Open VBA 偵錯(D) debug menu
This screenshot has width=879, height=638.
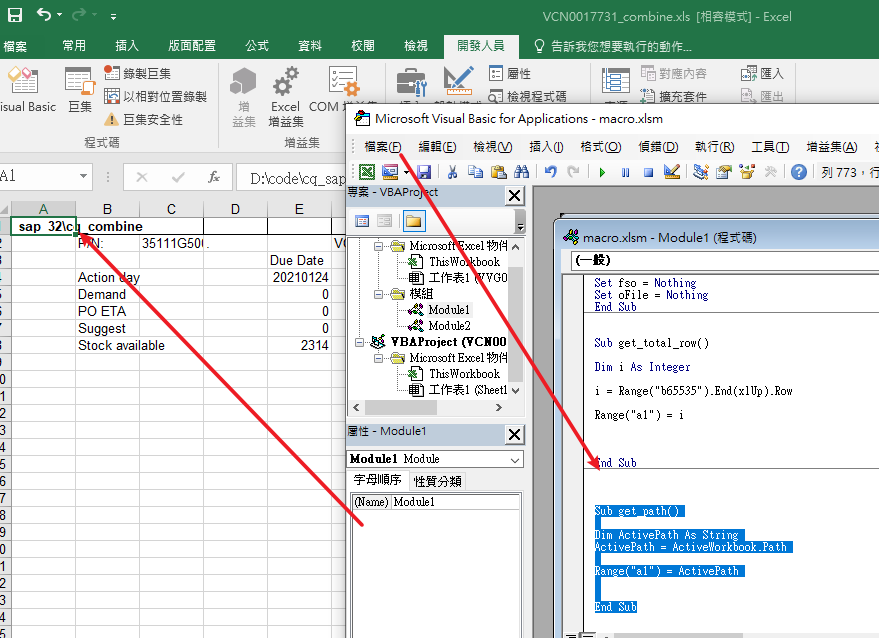(x=658, y=147)
